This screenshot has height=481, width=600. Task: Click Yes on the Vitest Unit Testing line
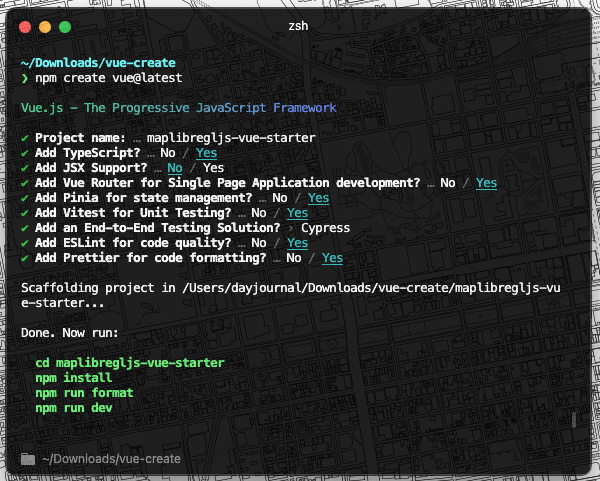point(297,213)
